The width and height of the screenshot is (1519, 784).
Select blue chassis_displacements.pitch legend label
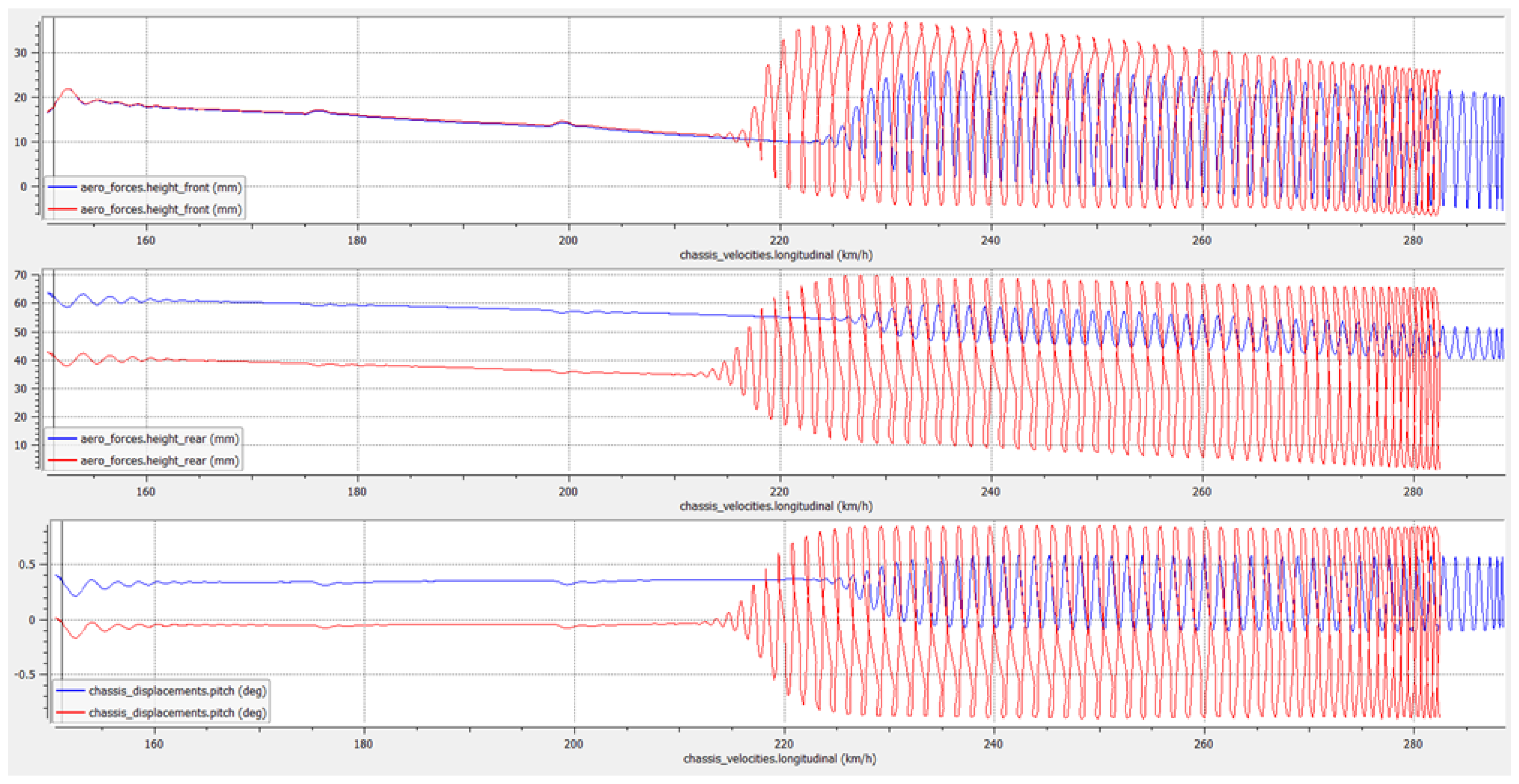pos(177,691)
